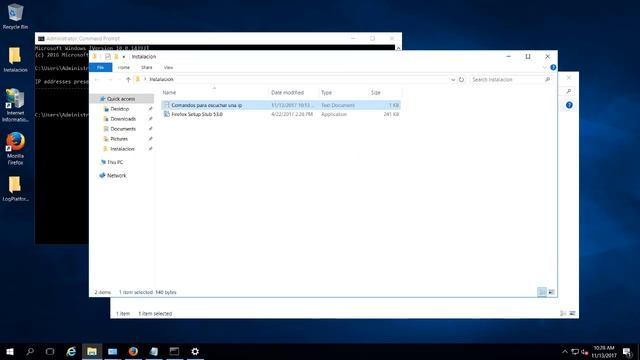
Task: Switch to details view layout button
Action: click(x=542, y=292)
